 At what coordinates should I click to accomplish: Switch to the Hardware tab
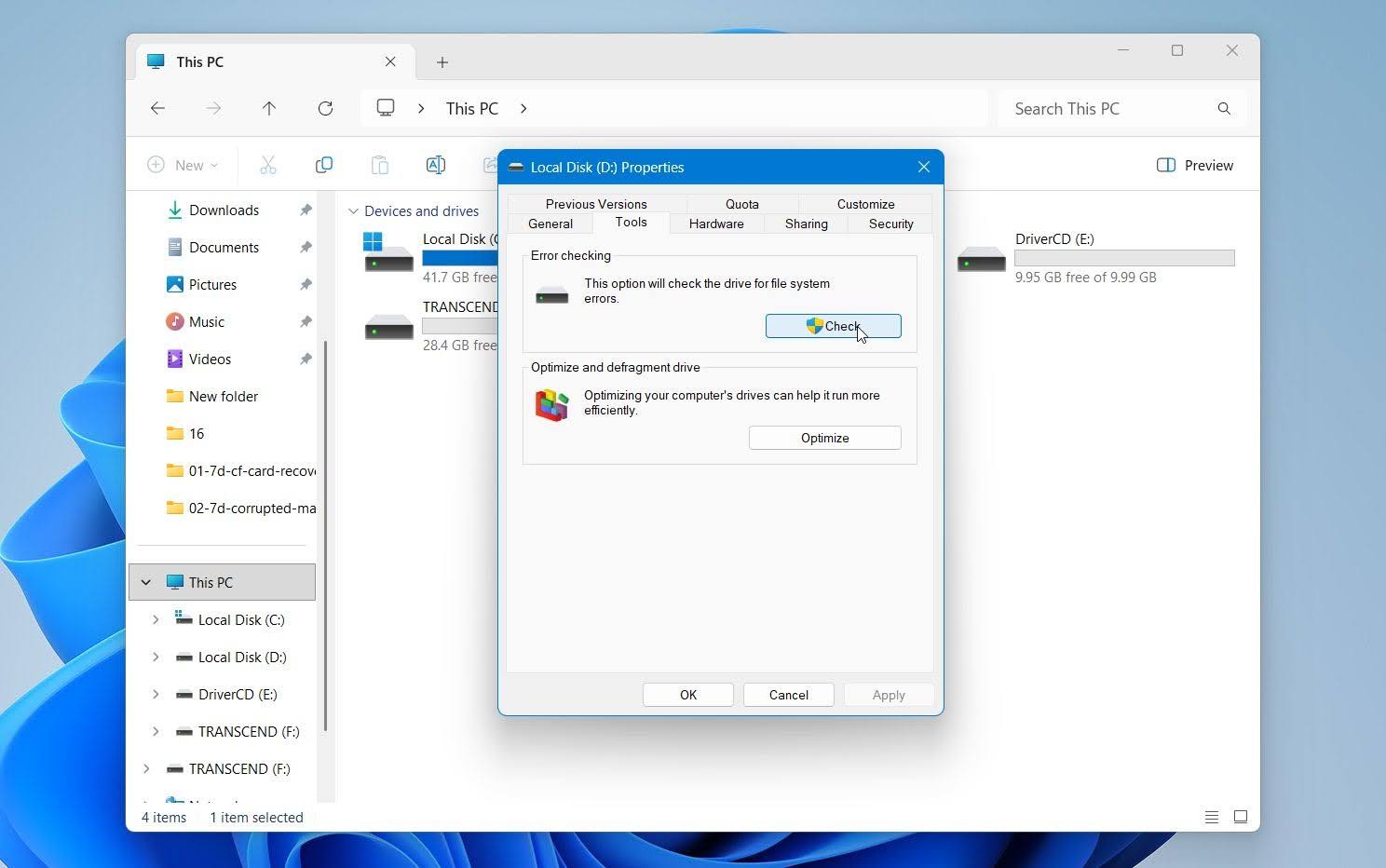716,224
